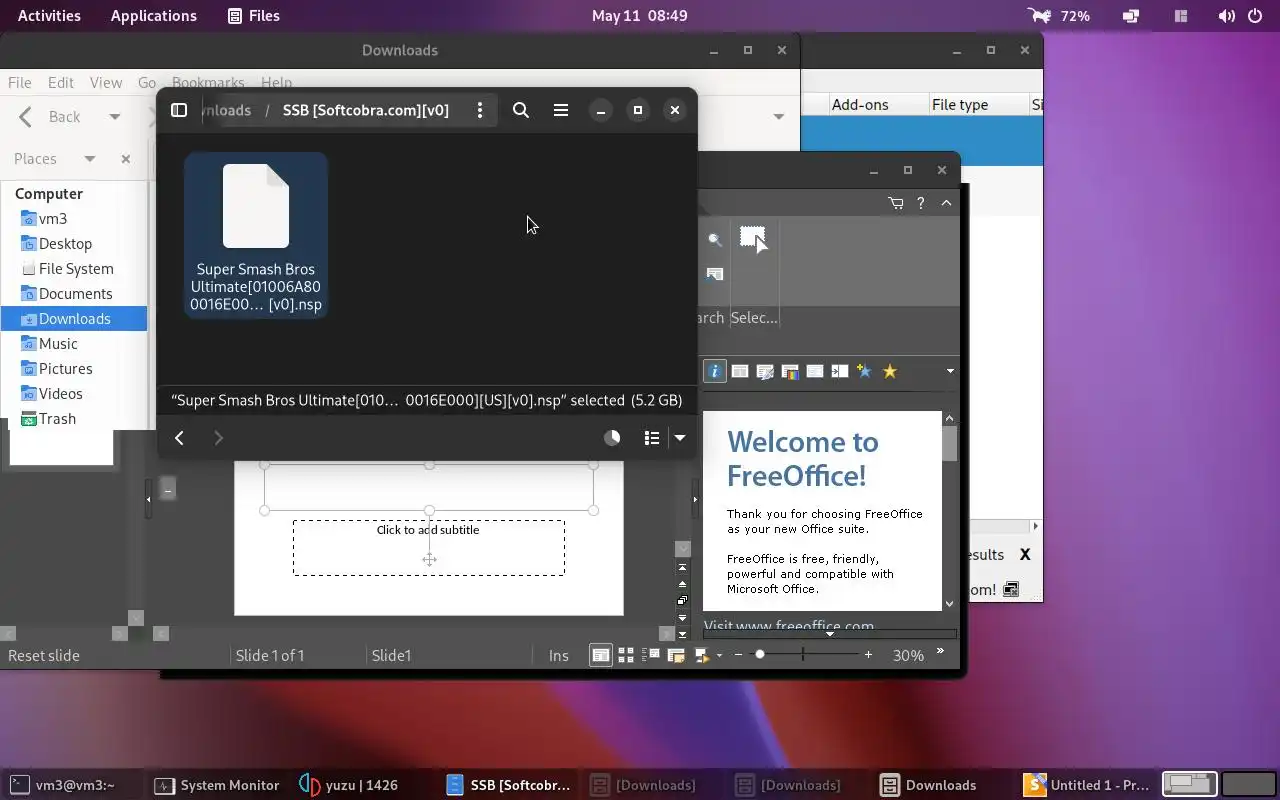
Task: Close results bar with the X button
Action: coord(1025,554)
